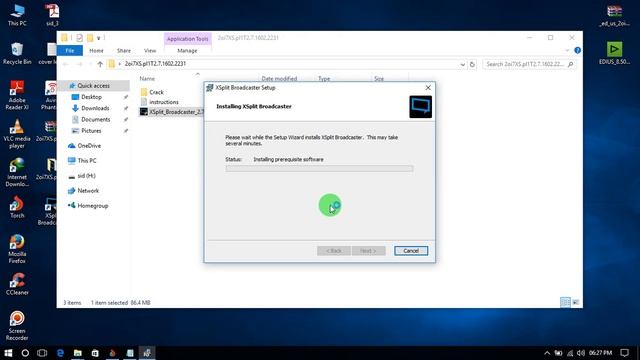Close the XSplit Broadcaster Setup dialog
This screenshot has width=640, height=360.
[428, 88]
